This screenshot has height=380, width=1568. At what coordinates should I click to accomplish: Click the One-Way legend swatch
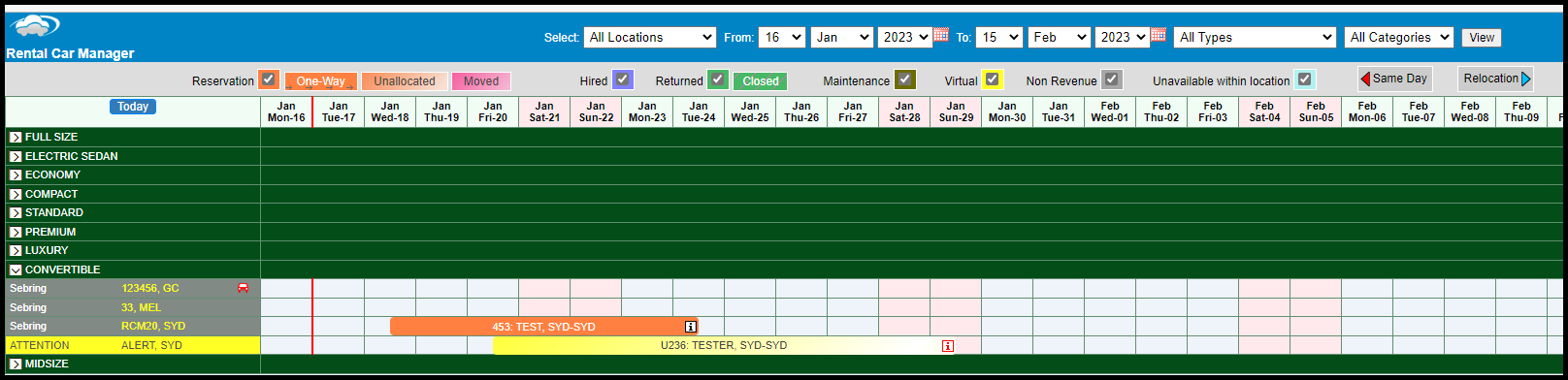[321, 81]
